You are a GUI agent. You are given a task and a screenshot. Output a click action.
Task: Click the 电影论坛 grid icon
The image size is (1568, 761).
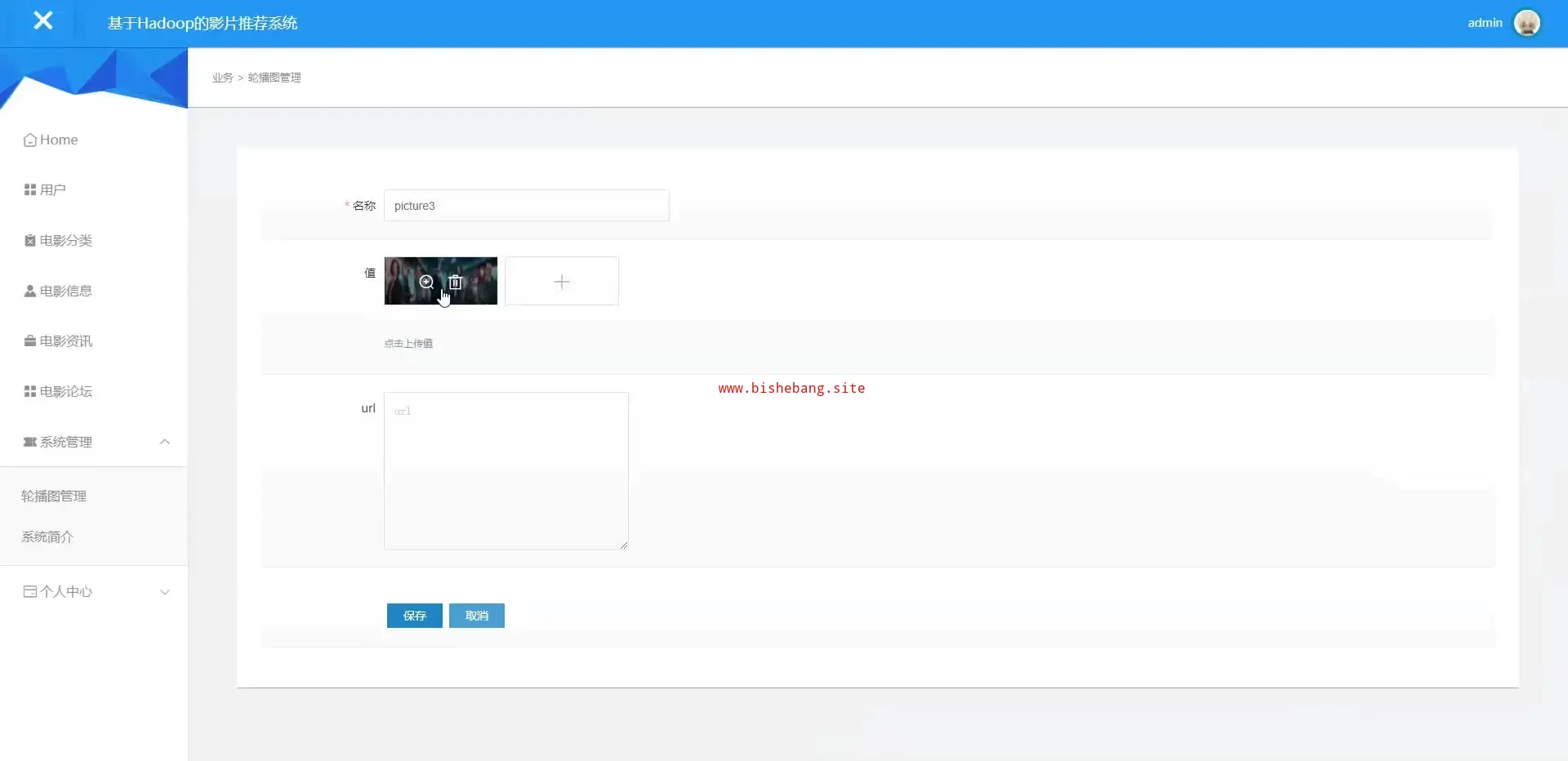click(x=30, y=391)
